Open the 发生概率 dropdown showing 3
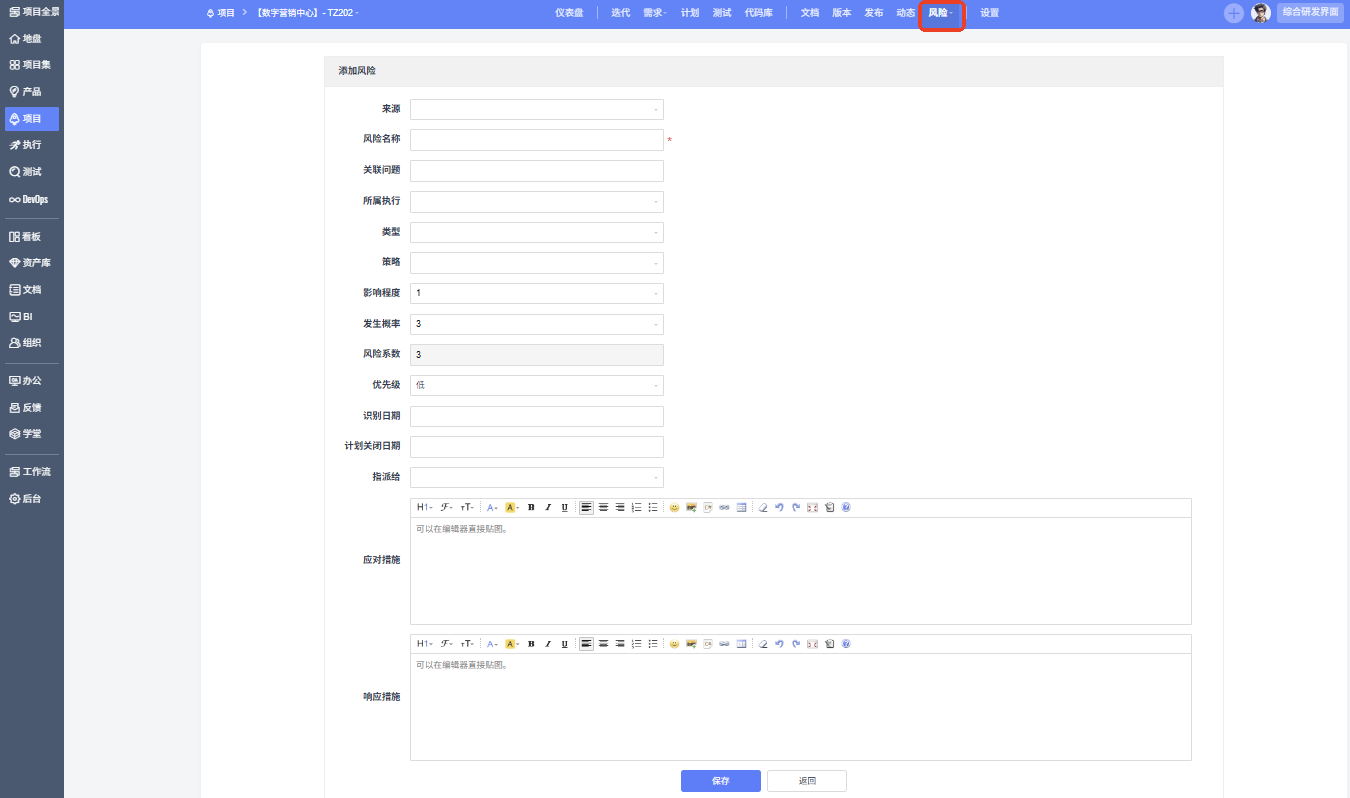The image size is (1350, 798). [537, 324]
